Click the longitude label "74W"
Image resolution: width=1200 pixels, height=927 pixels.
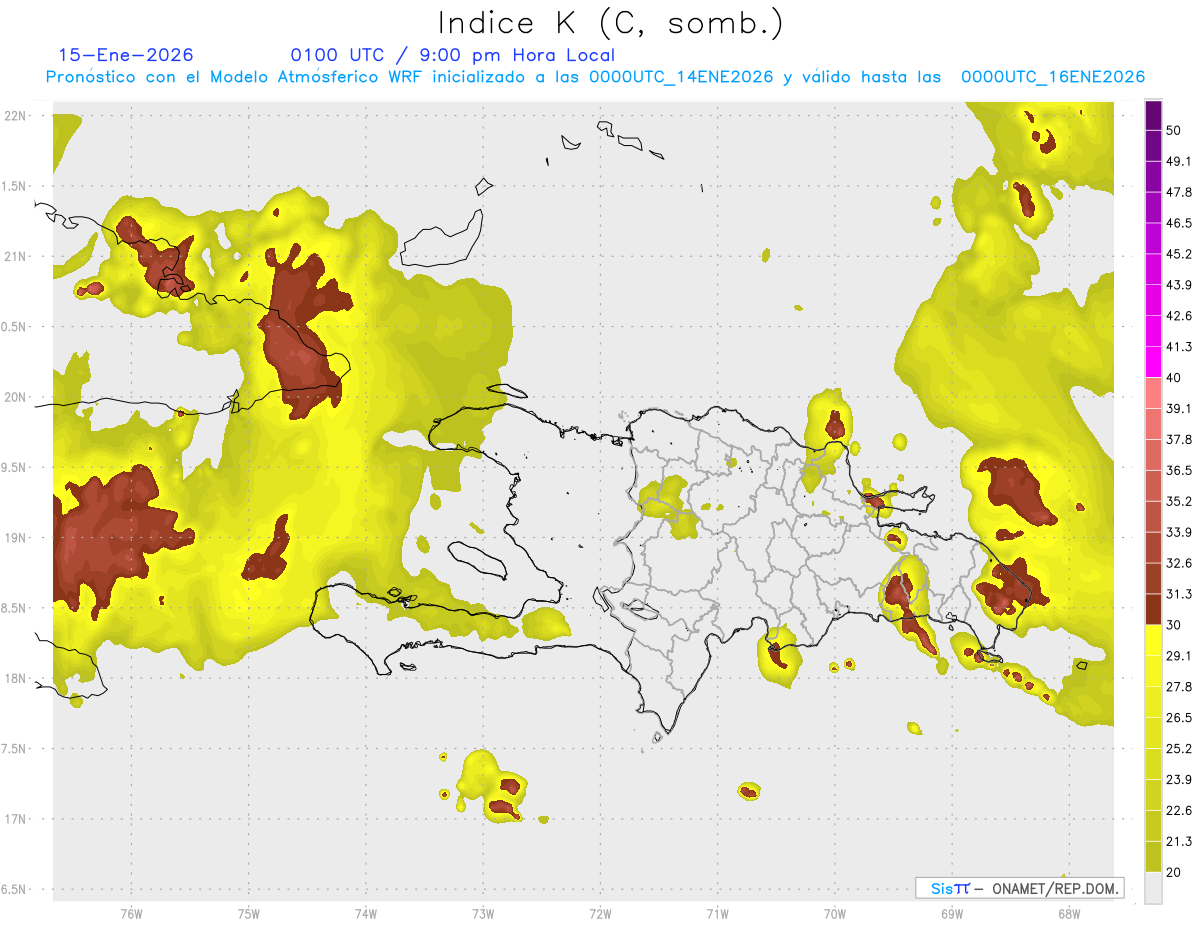[366, 913]
